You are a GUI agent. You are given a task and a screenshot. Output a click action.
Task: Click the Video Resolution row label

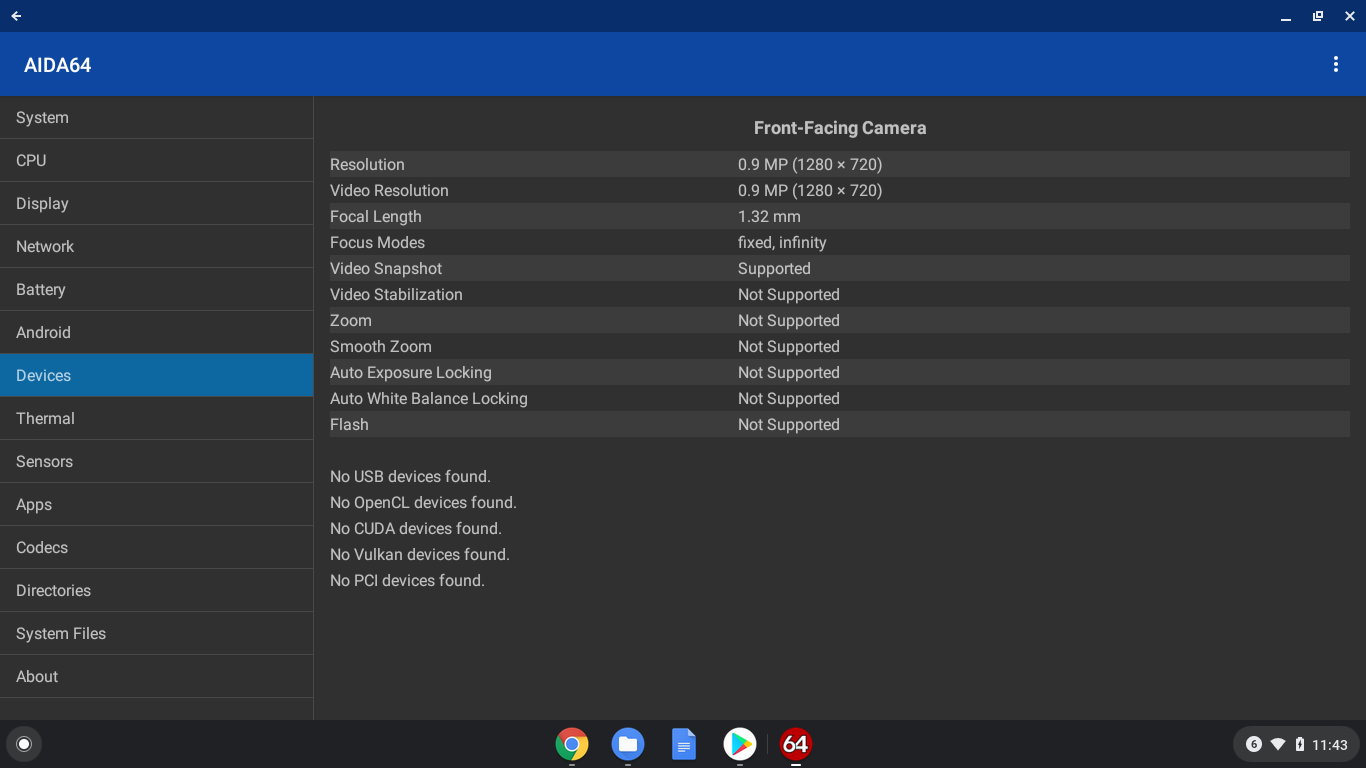[389, 190]
